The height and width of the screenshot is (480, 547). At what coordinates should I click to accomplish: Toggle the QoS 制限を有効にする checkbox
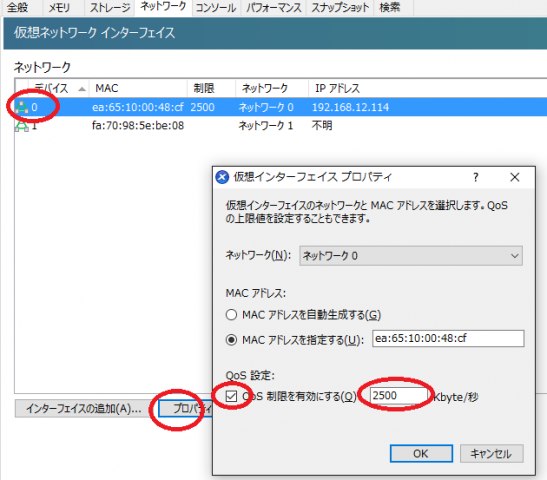[231, 396]
